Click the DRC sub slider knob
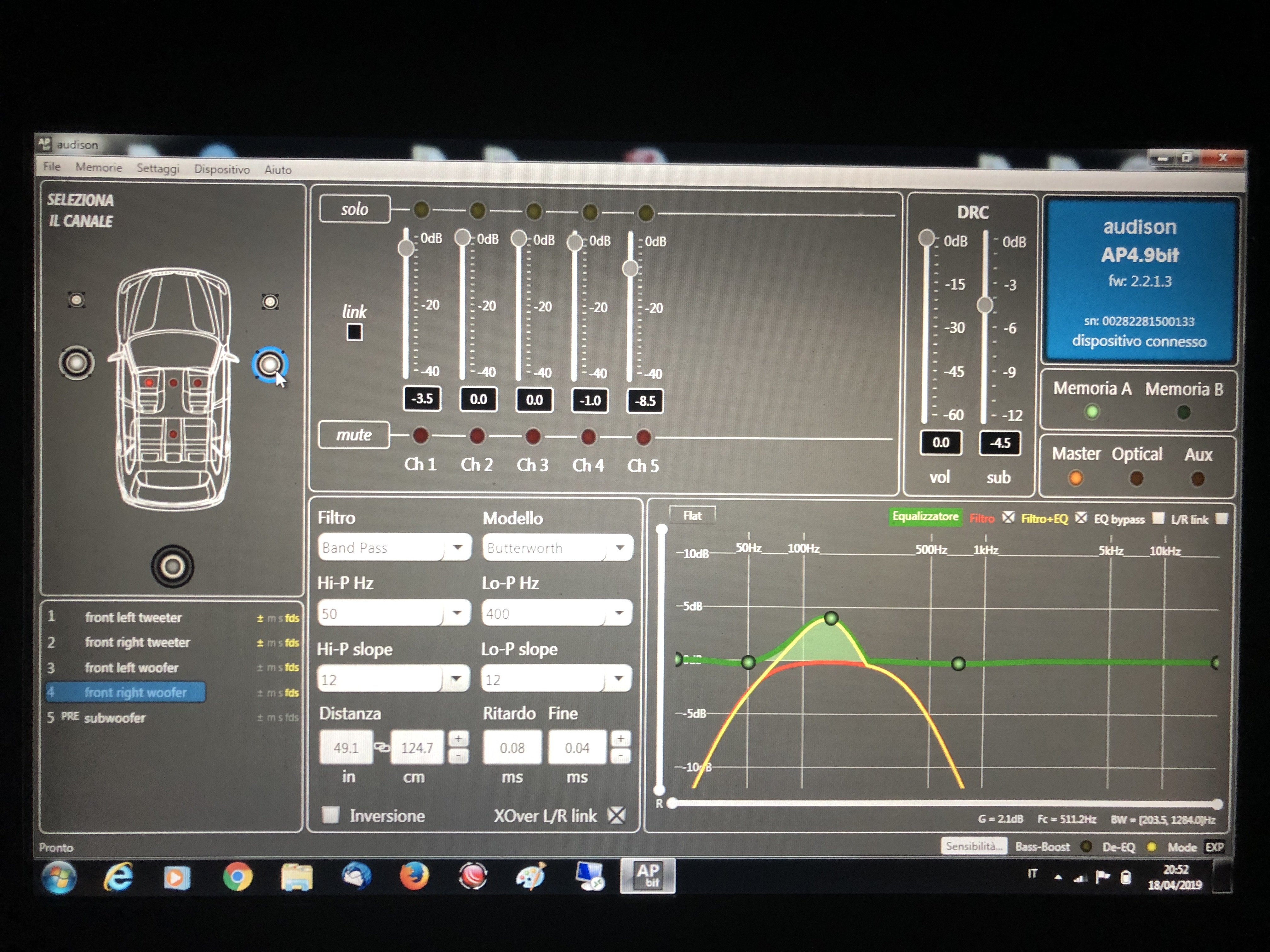 point(985,305)
